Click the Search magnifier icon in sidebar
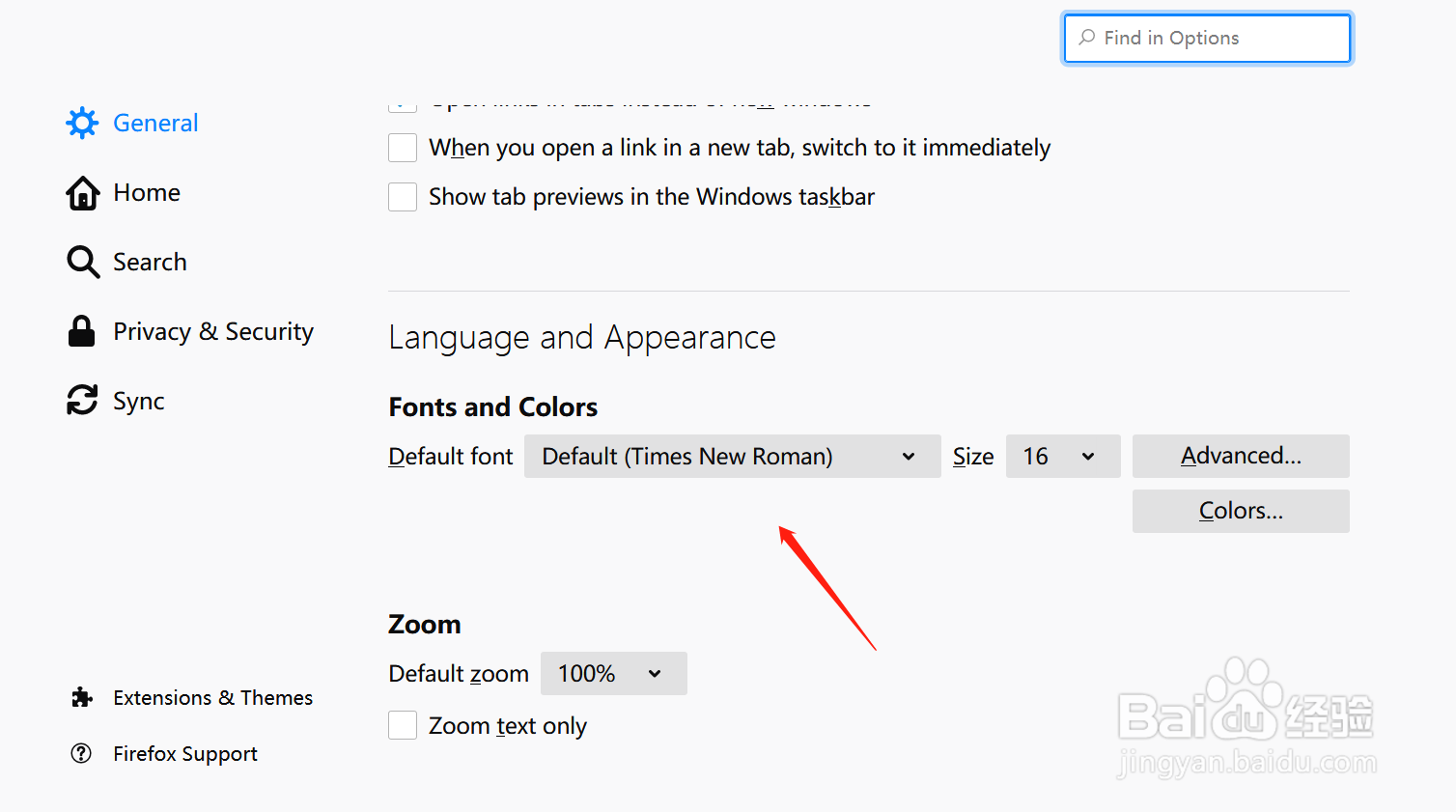The height and width of the screenshot is (812, 1456). [x=83, y=262]
